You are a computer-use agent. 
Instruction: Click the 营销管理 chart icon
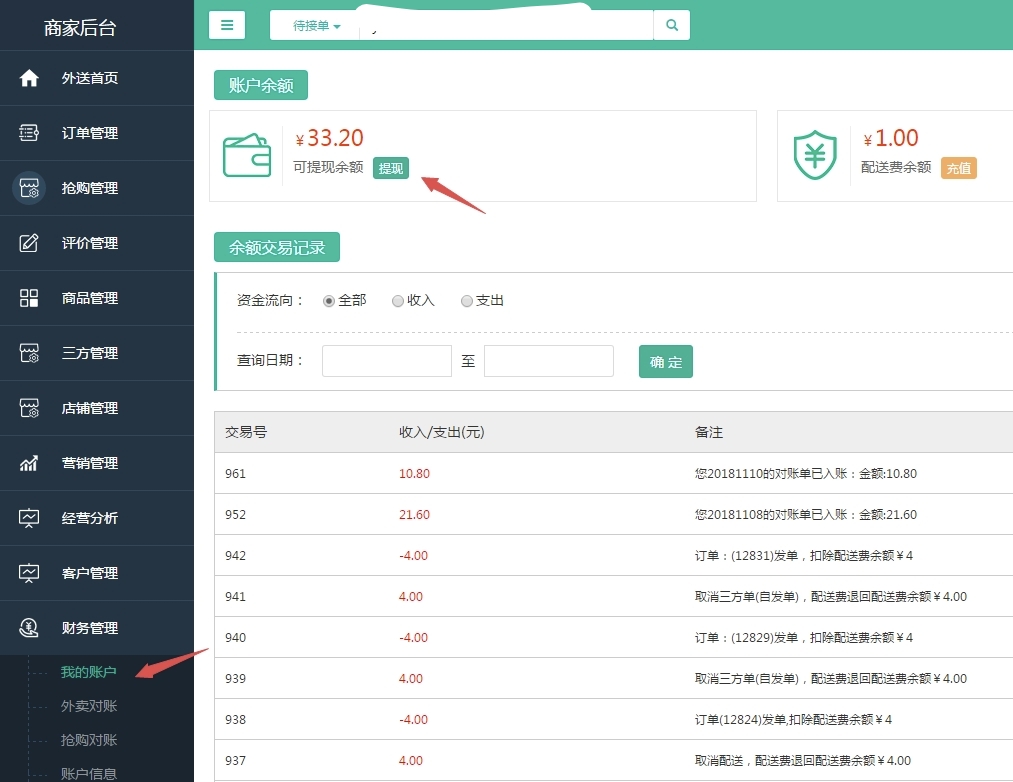pyautogui.click(x=29, y=463)
